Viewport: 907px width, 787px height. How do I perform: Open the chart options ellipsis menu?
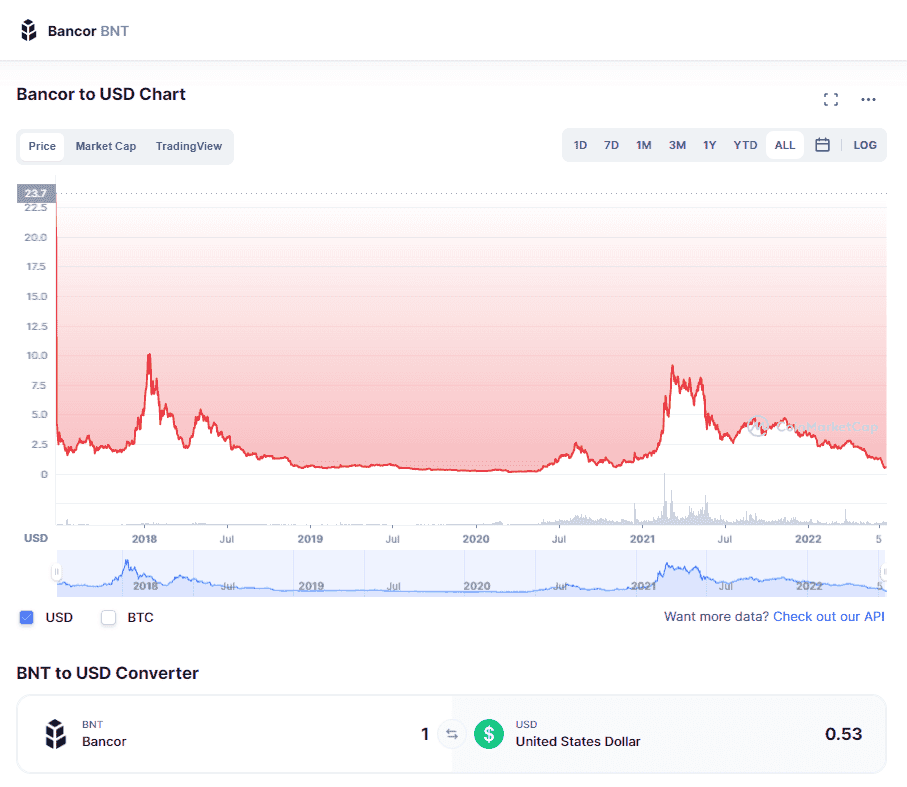pyautogui.click(x=867, y=99)
